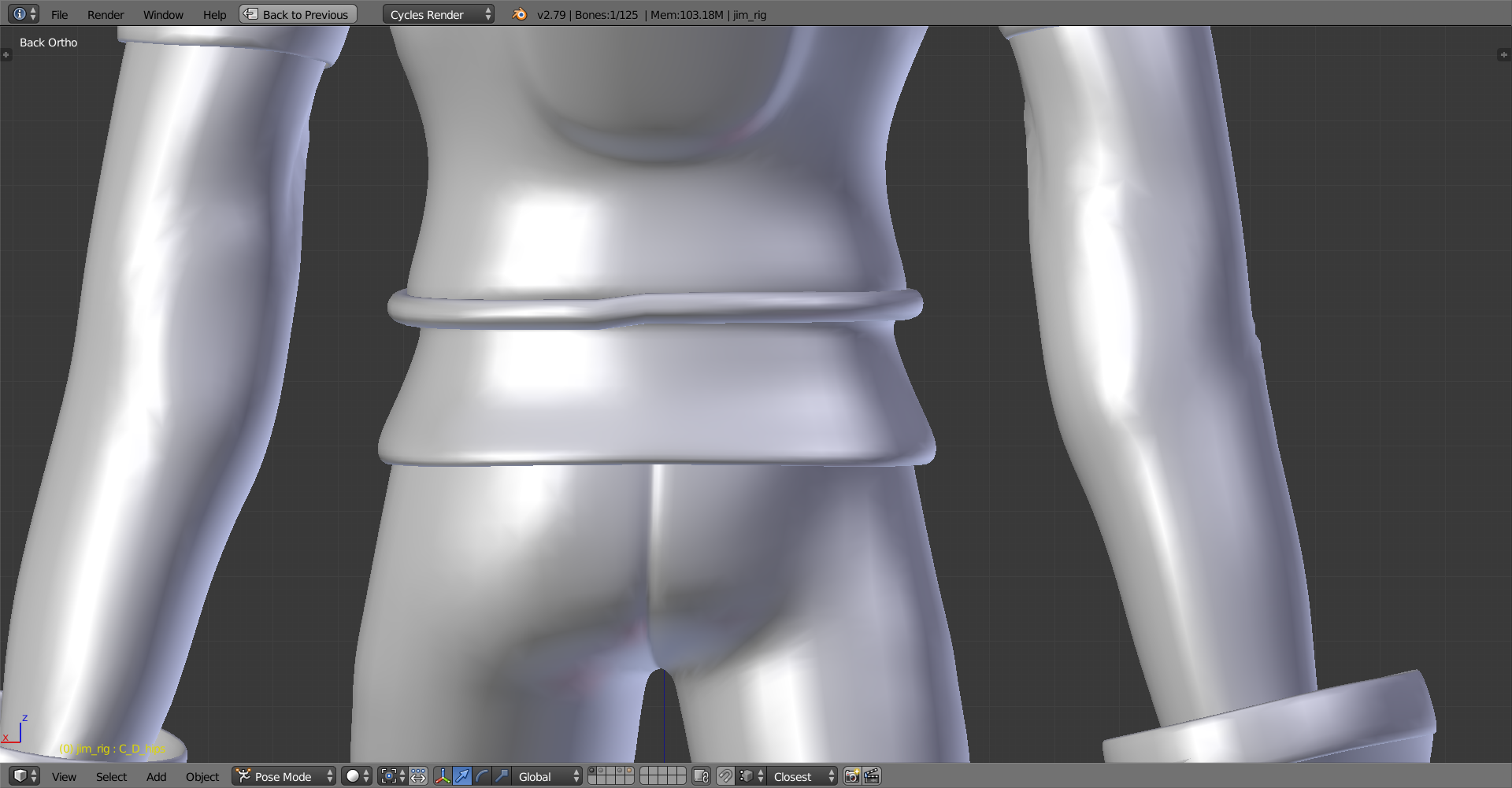Open the Window menu
Image resolution: width=1512 pixels, height=788 pixels.
coord(163,15)
